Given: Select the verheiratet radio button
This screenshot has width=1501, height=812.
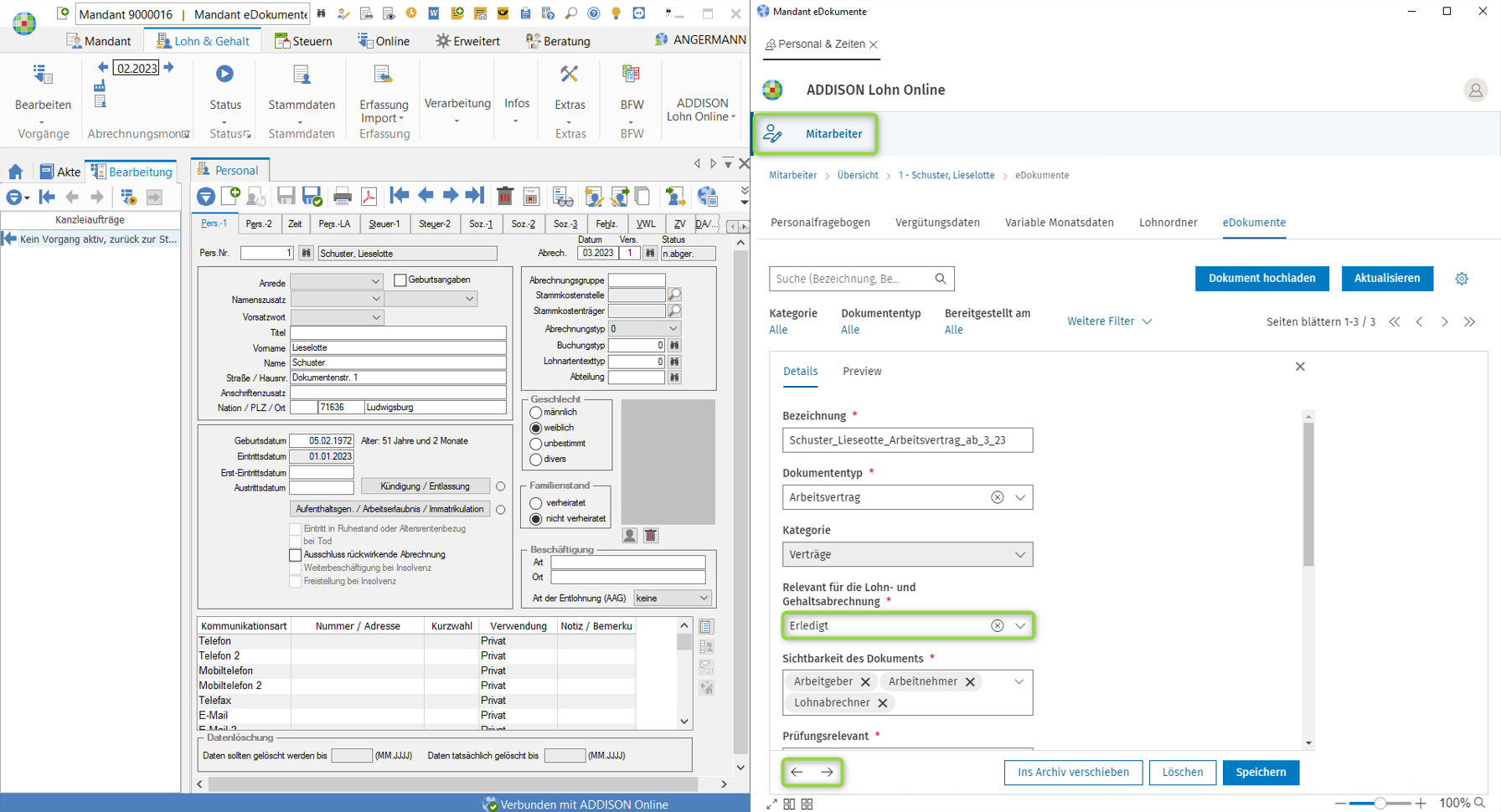Looking at the screenshot, I should (x=536, y=503).
